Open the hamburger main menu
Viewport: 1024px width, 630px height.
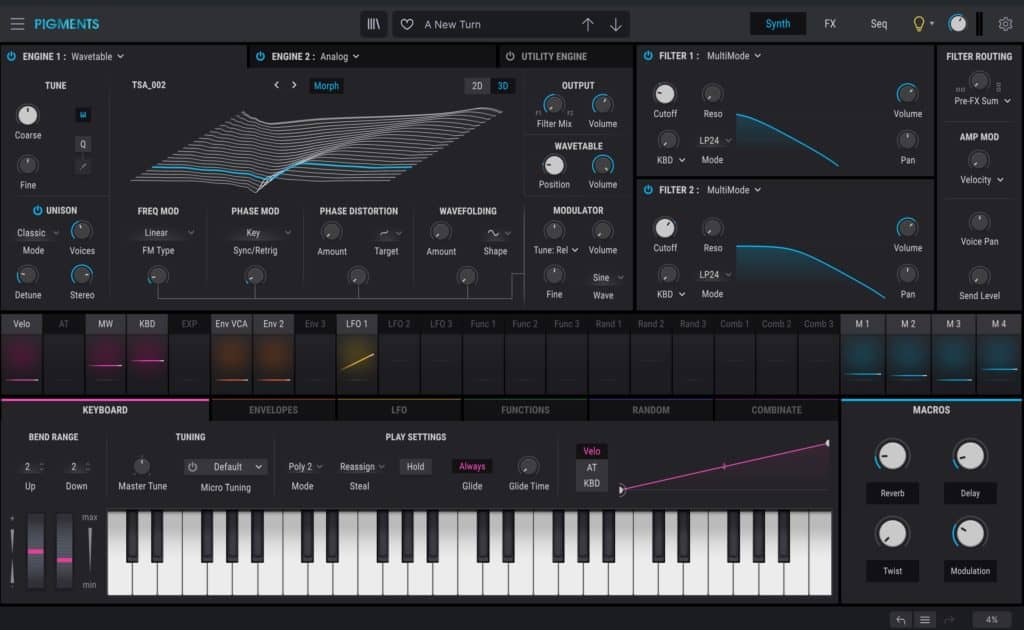point(17,24)
